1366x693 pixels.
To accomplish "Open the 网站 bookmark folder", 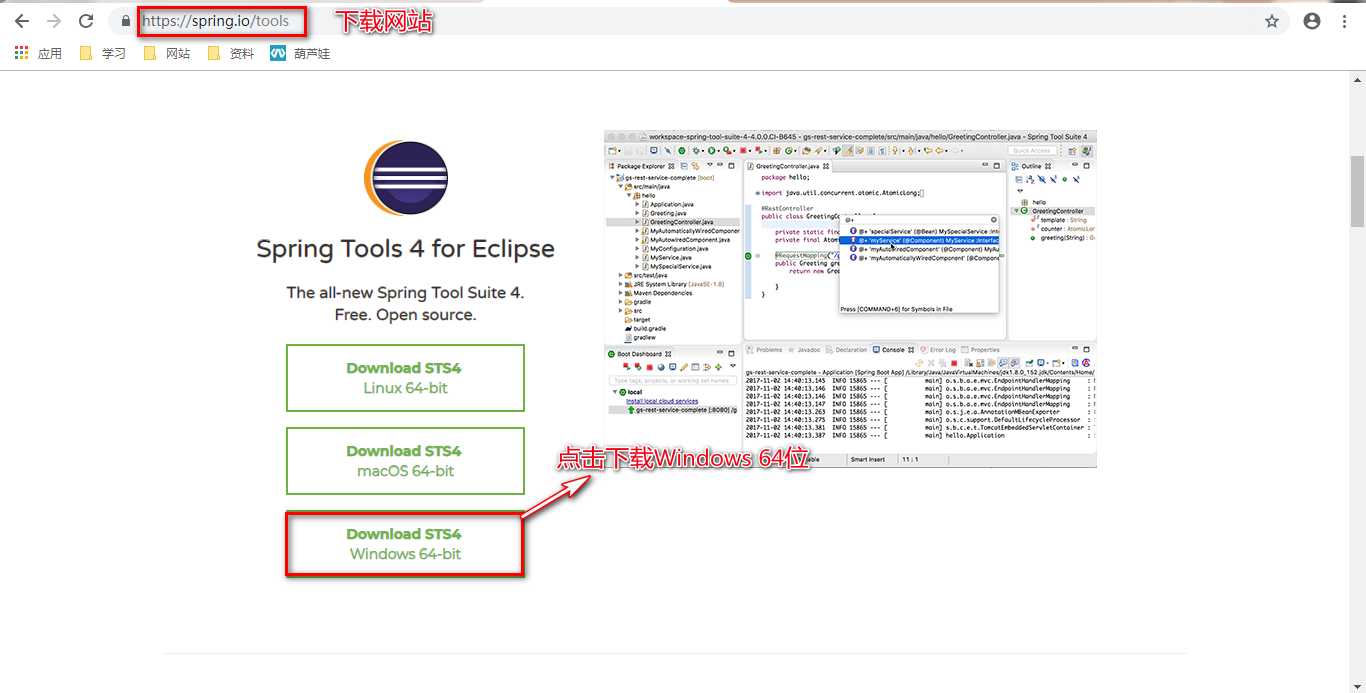I will click(x=166, y=54).
